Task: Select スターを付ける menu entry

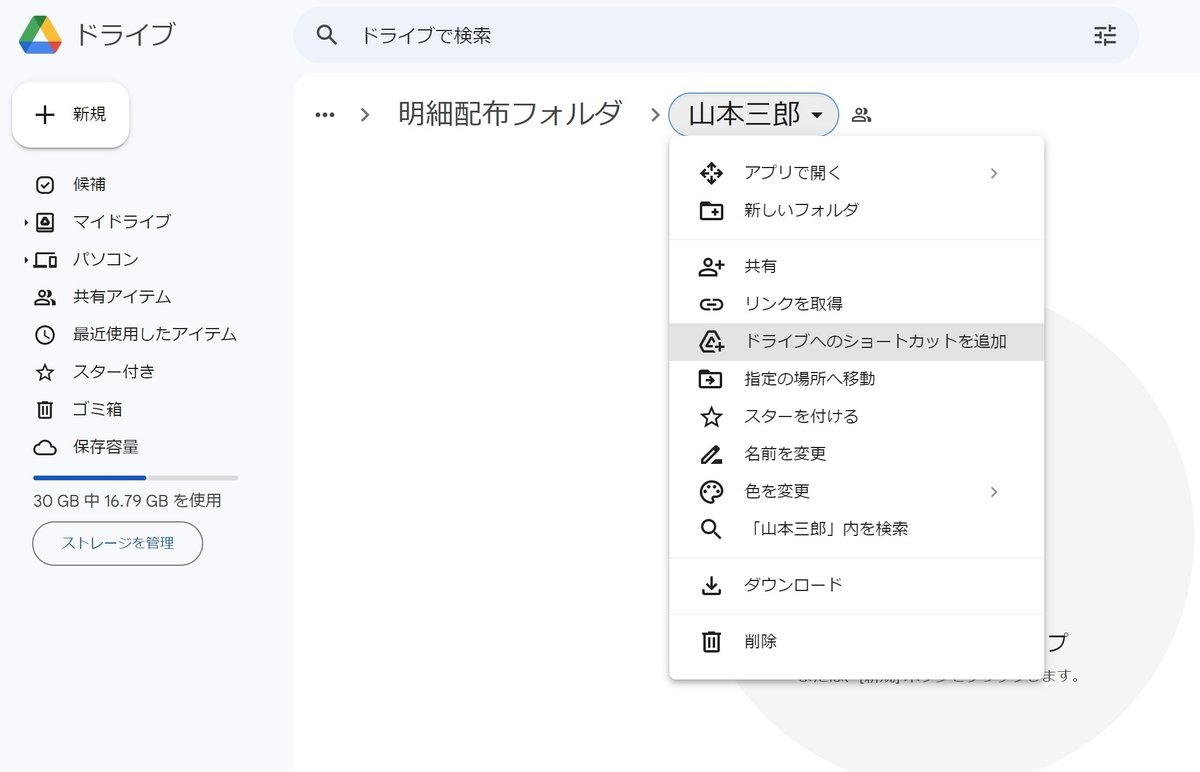Action: (x=856, y=417)
